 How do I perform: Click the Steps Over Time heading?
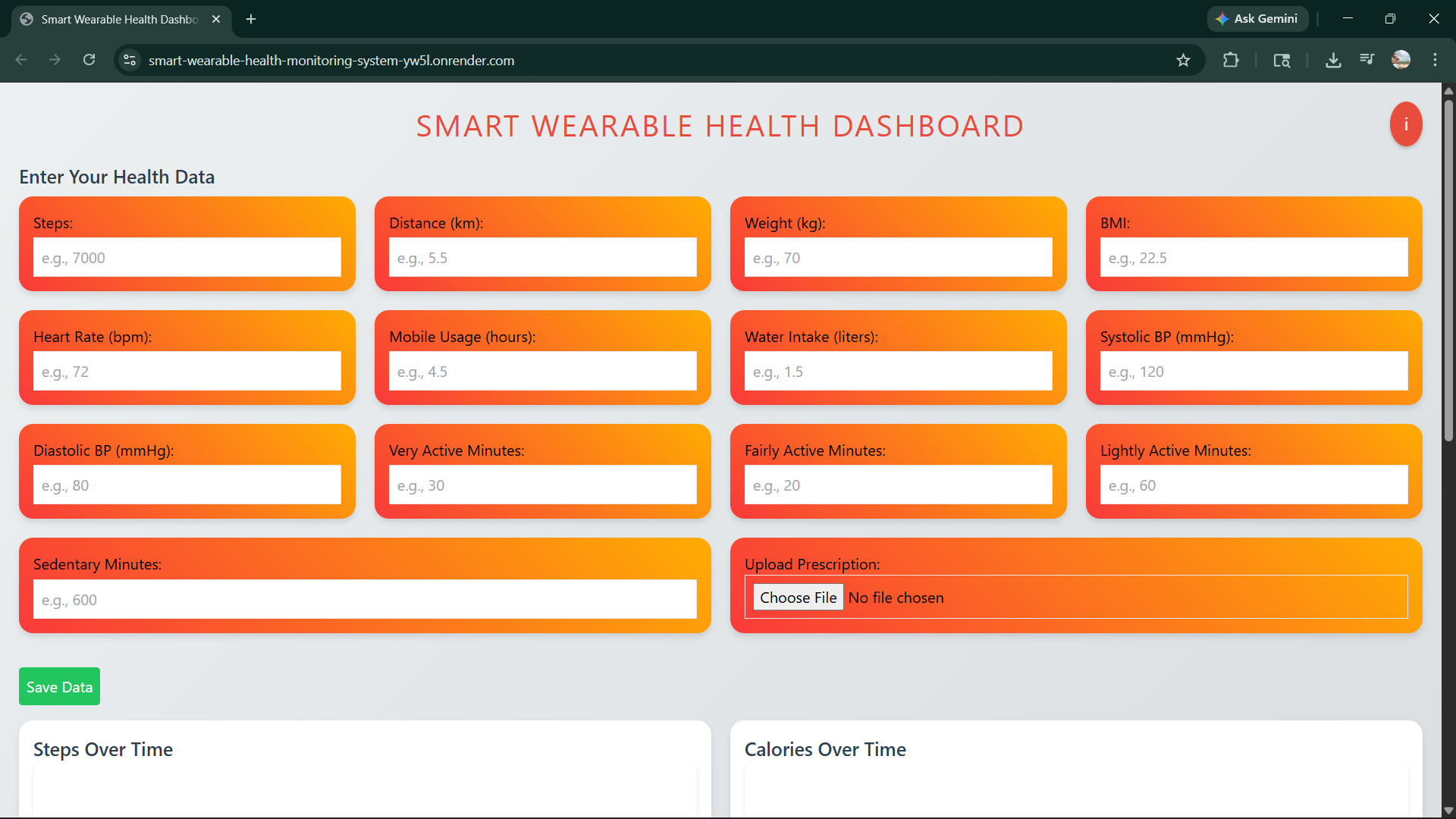coord(103,749)
